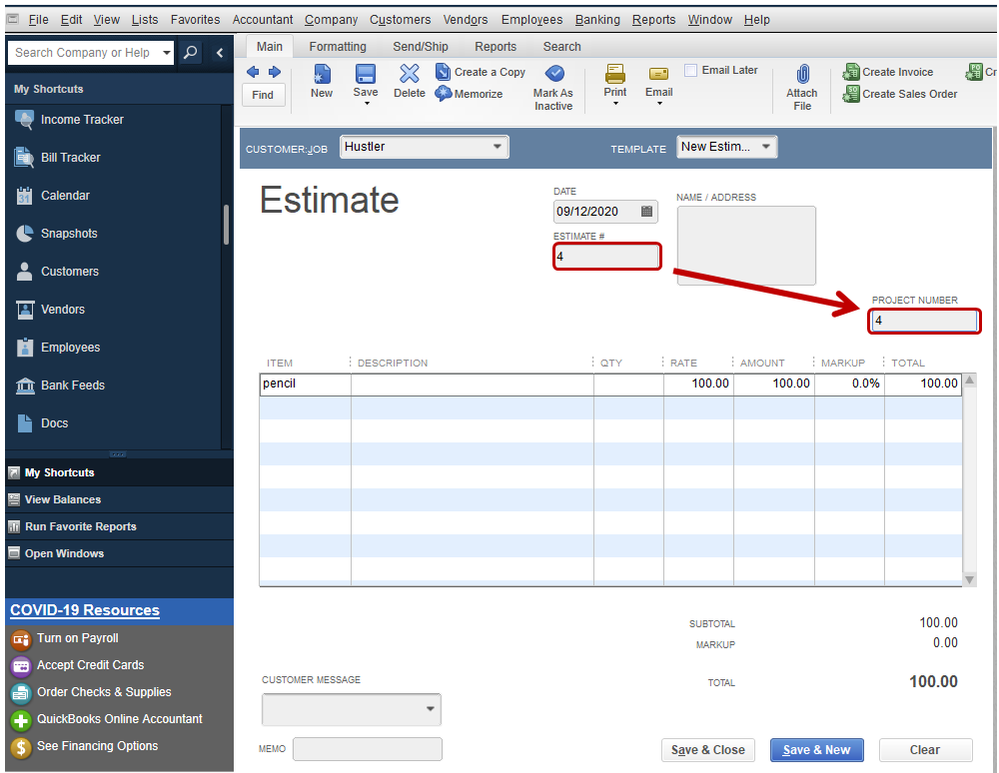Open the Banking menu
This screenshot has height=773, width=999.
click(598, 20)
